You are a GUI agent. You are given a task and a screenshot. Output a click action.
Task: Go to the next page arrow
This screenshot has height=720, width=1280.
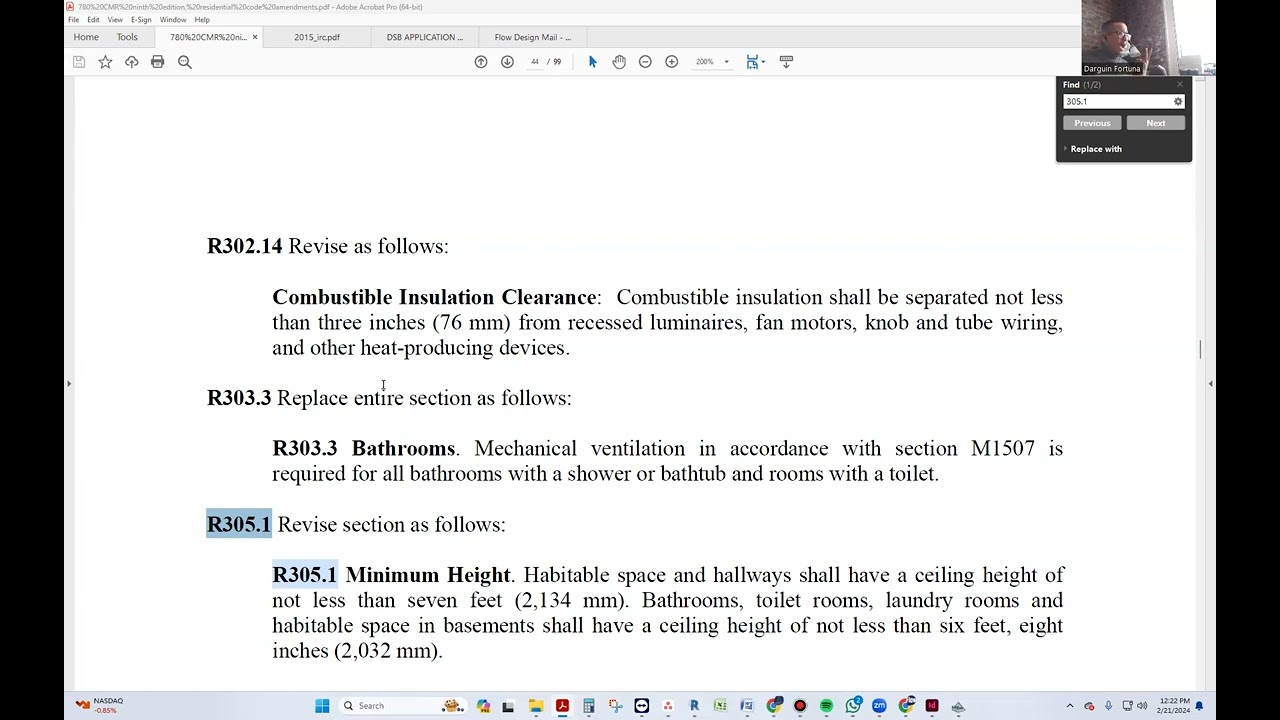coord(507,62)
